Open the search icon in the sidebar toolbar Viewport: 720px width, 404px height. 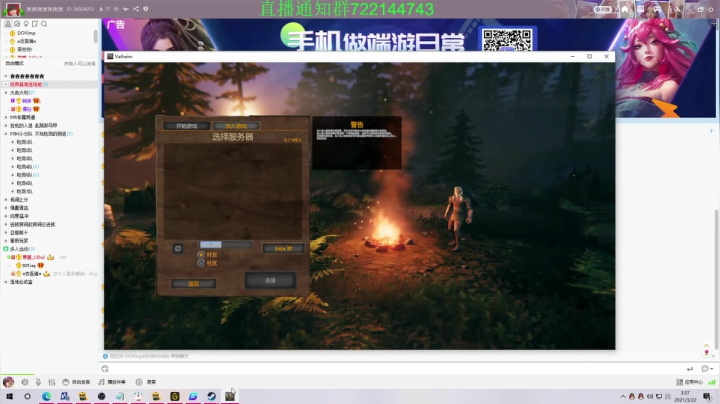44,24
